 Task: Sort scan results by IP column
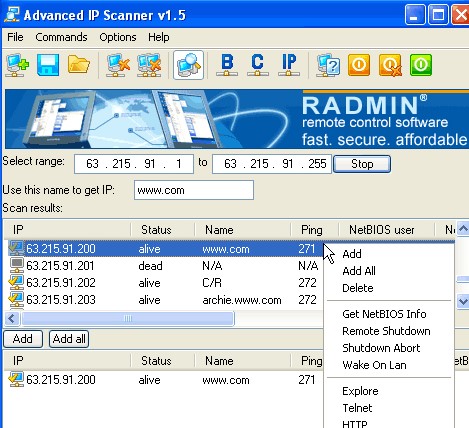pyautogui.click(x=67, y=230)
